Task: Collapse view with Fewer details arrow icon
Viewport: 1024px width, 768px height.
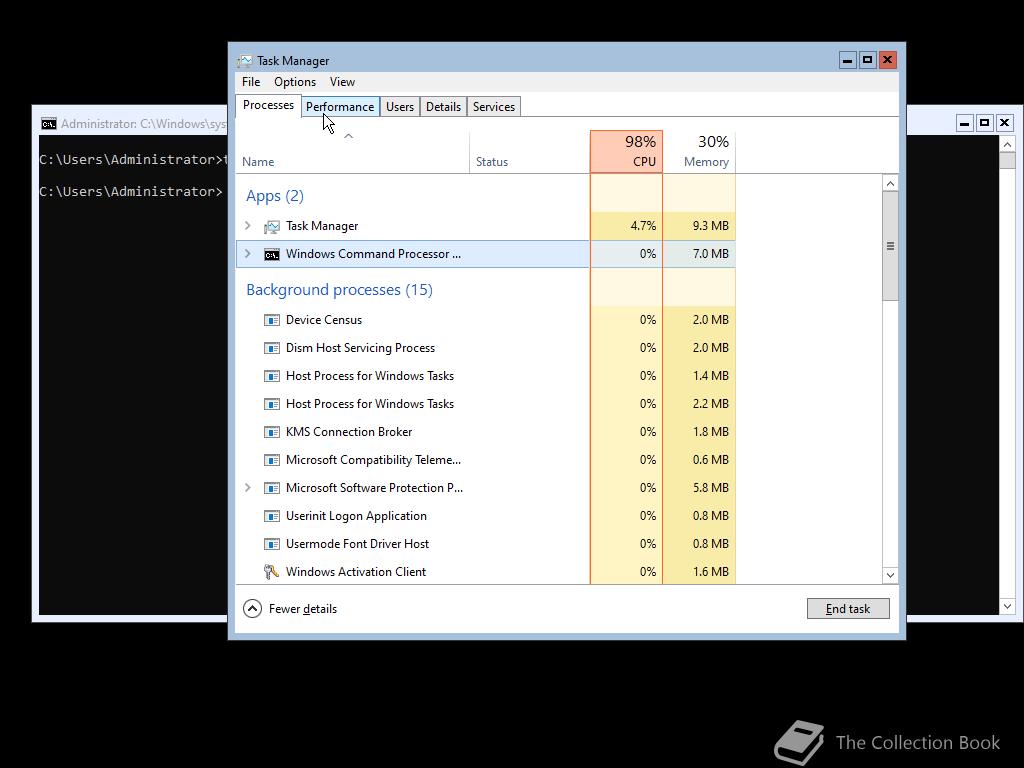Action: (x=253, y=609)
